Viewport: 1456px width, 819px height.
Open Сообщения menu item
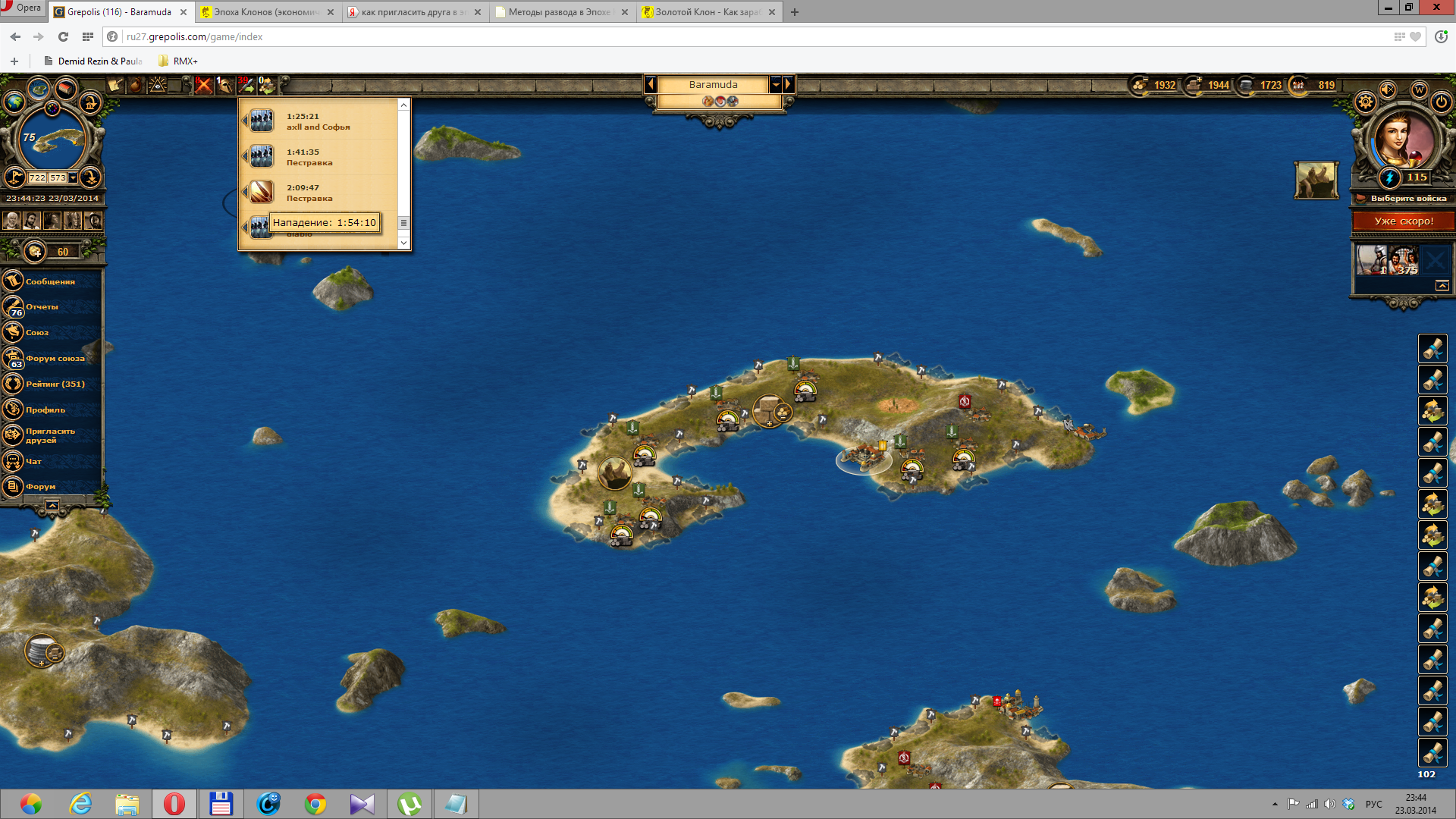tap(50, 281)
